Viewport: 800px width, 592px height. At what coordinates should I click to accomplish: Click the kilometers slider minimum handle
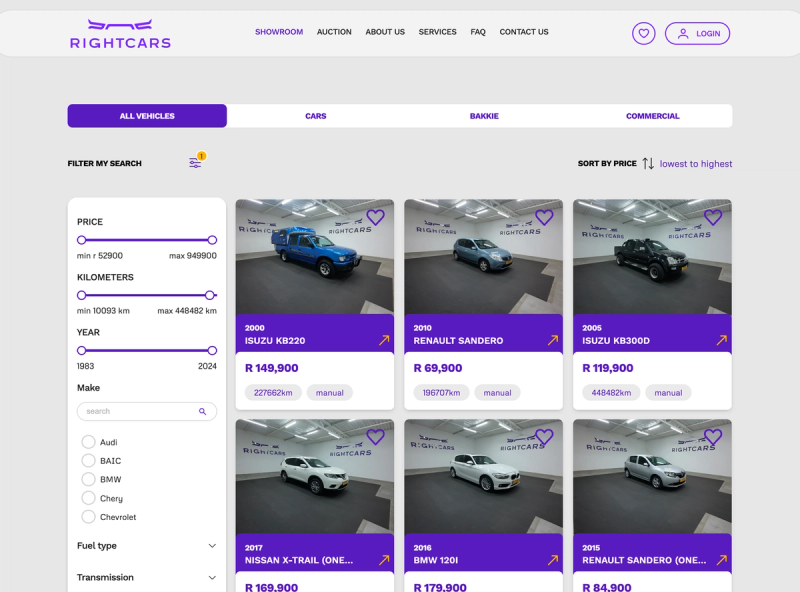tap(81, 295)
